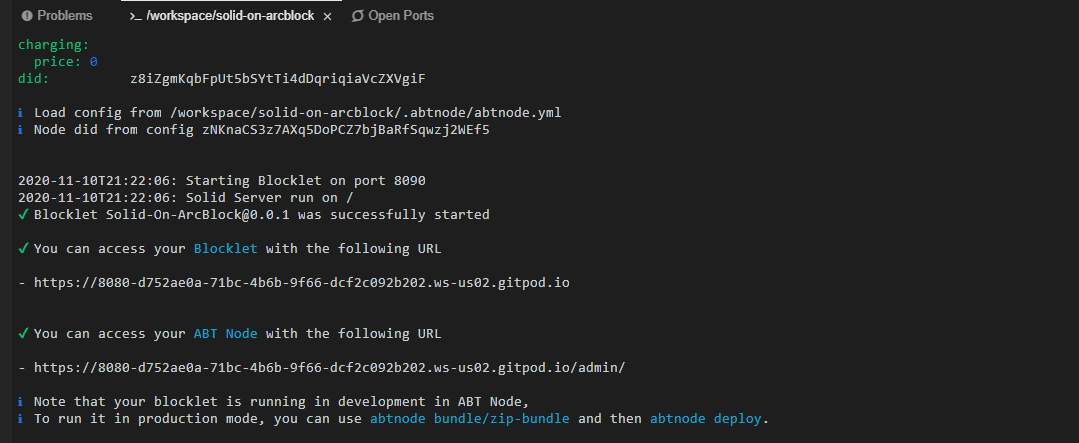Click the Open Ports tab icon
Image resolution: width=1079 pixels, height=443 pixels.
(357, 16)
